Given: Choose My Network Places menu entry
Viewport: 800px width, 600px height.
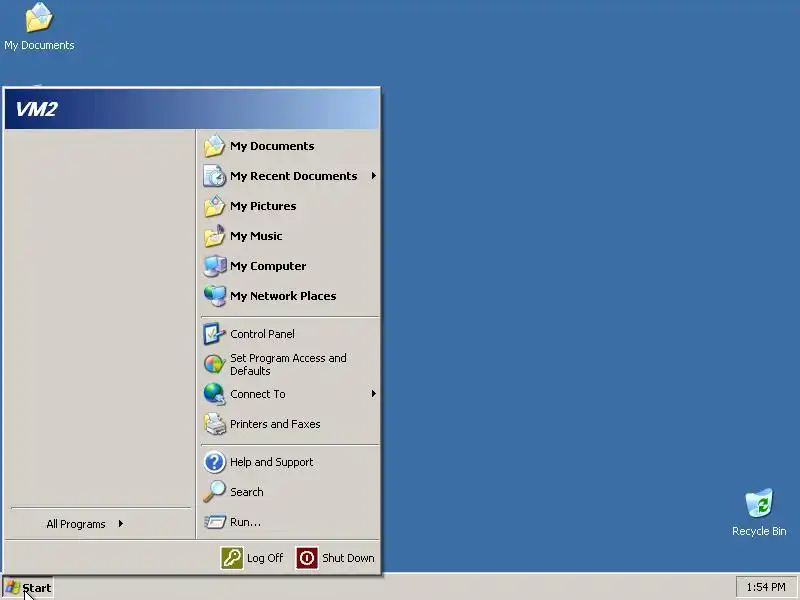Looking at the screenshot, I should click(290, 296).
